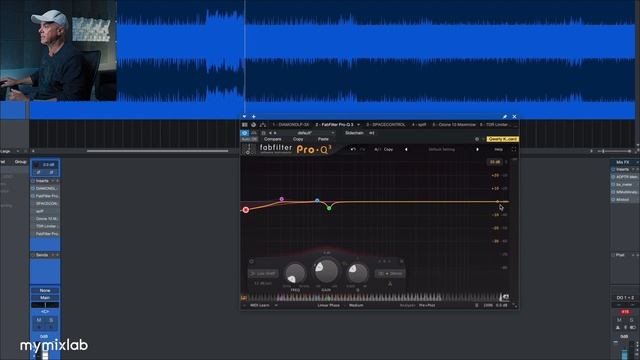Toggle the A/B state button

pos(377,149)
